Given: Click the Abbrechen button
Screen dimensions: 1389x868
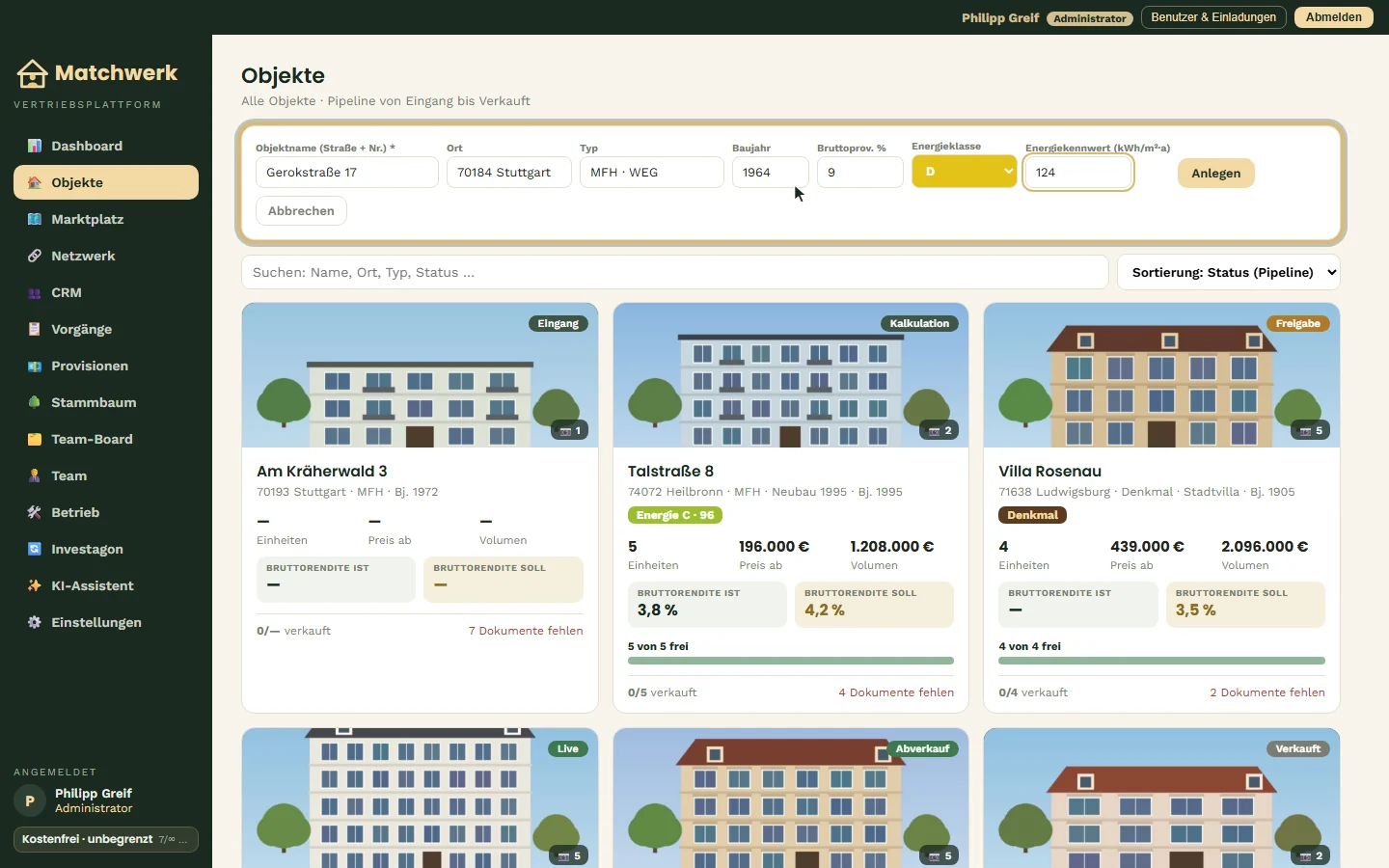Looking at the screenshot, I should click(301, 210).
